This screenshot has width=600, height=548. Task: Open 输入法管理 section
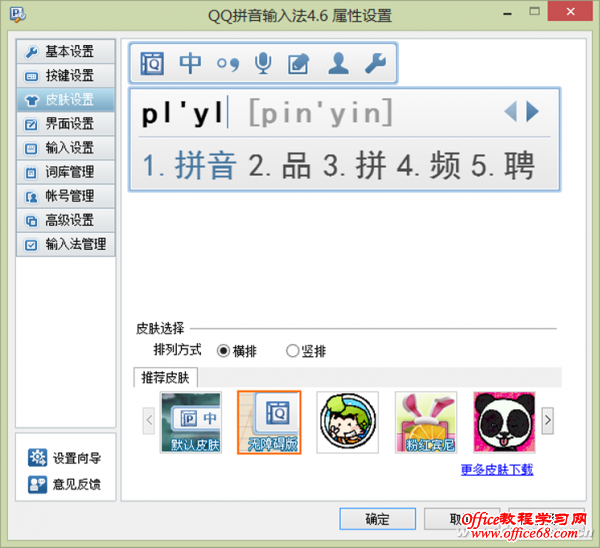click(x=65, y=245)
